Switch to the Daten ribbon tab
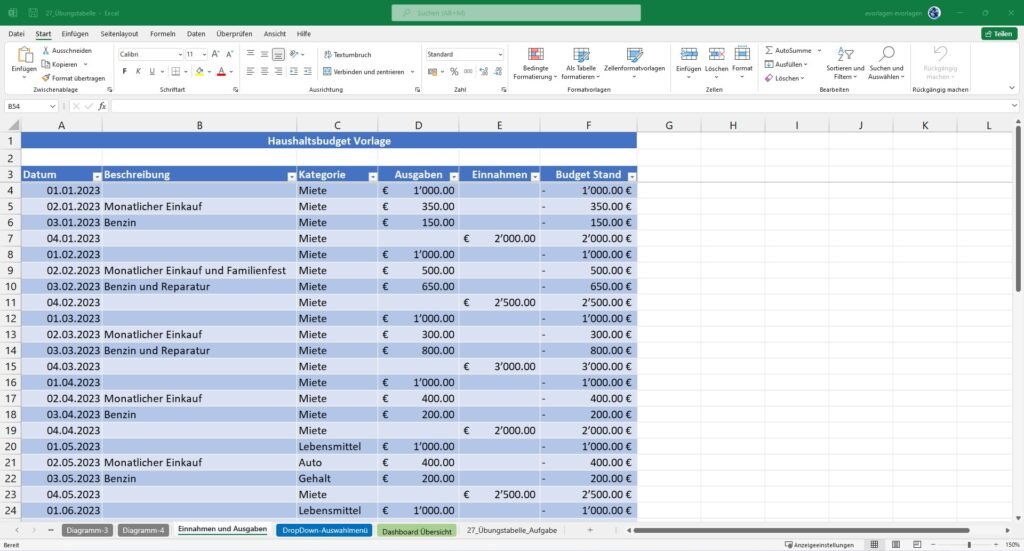This screenshot has width=1024, height=551. coord(196,33)
